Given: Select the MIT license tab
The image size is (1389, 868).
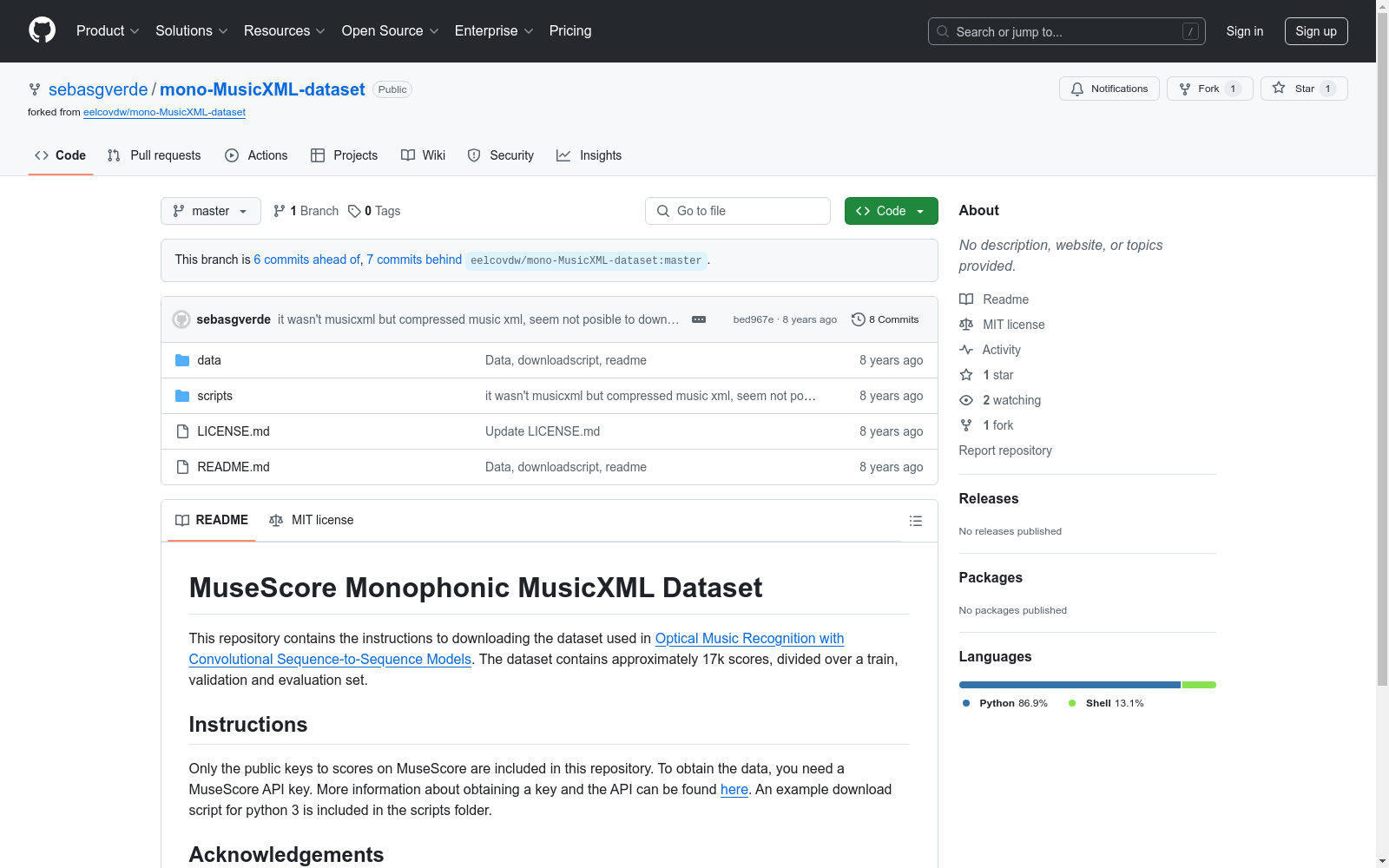Looking at the screenshot, I should (x=312, y=520).
